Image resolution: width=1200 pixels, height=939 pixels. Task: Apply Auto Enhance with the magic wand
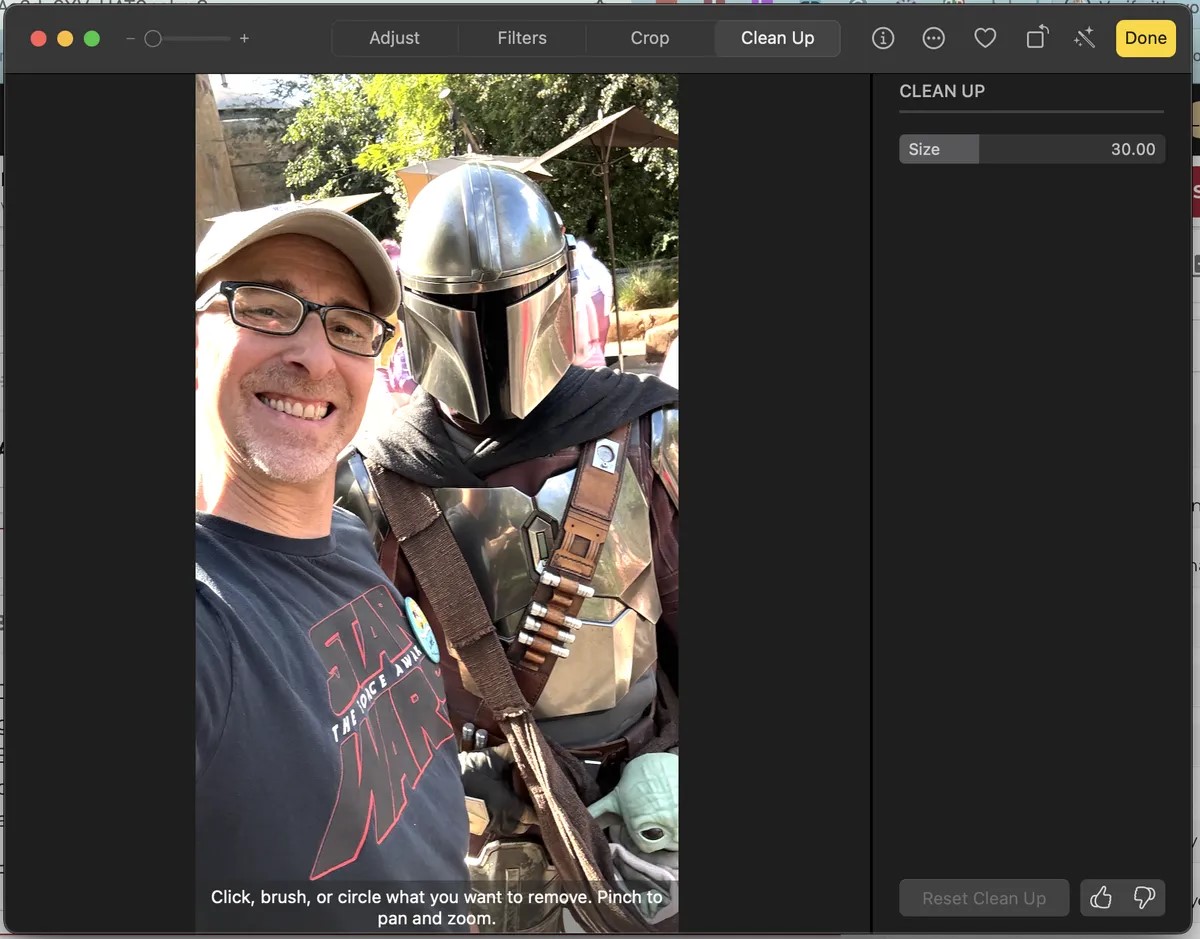pyautogui.click(x=1084, y=38)
